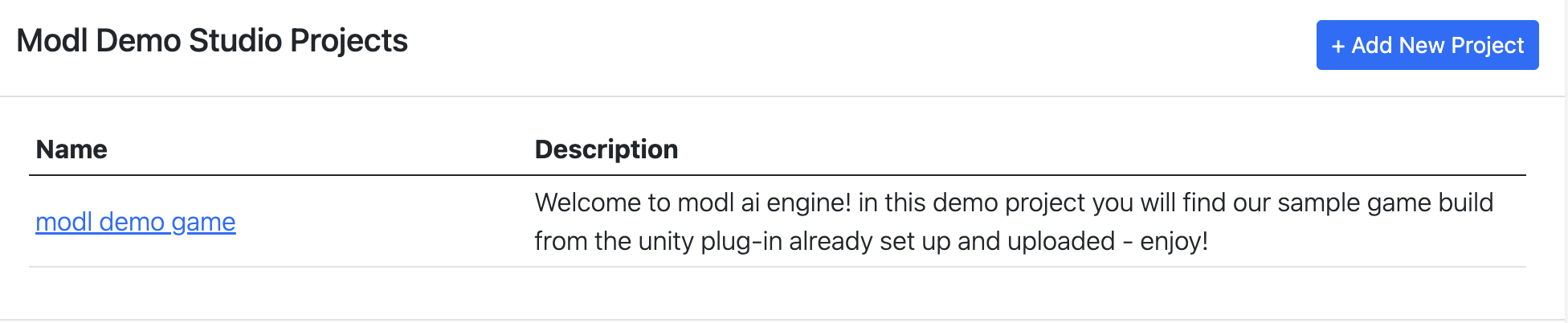1568x323 pixels.
Task: Click the Modl Demo Studio Projects heading
Action: click(x=212, y=41)
